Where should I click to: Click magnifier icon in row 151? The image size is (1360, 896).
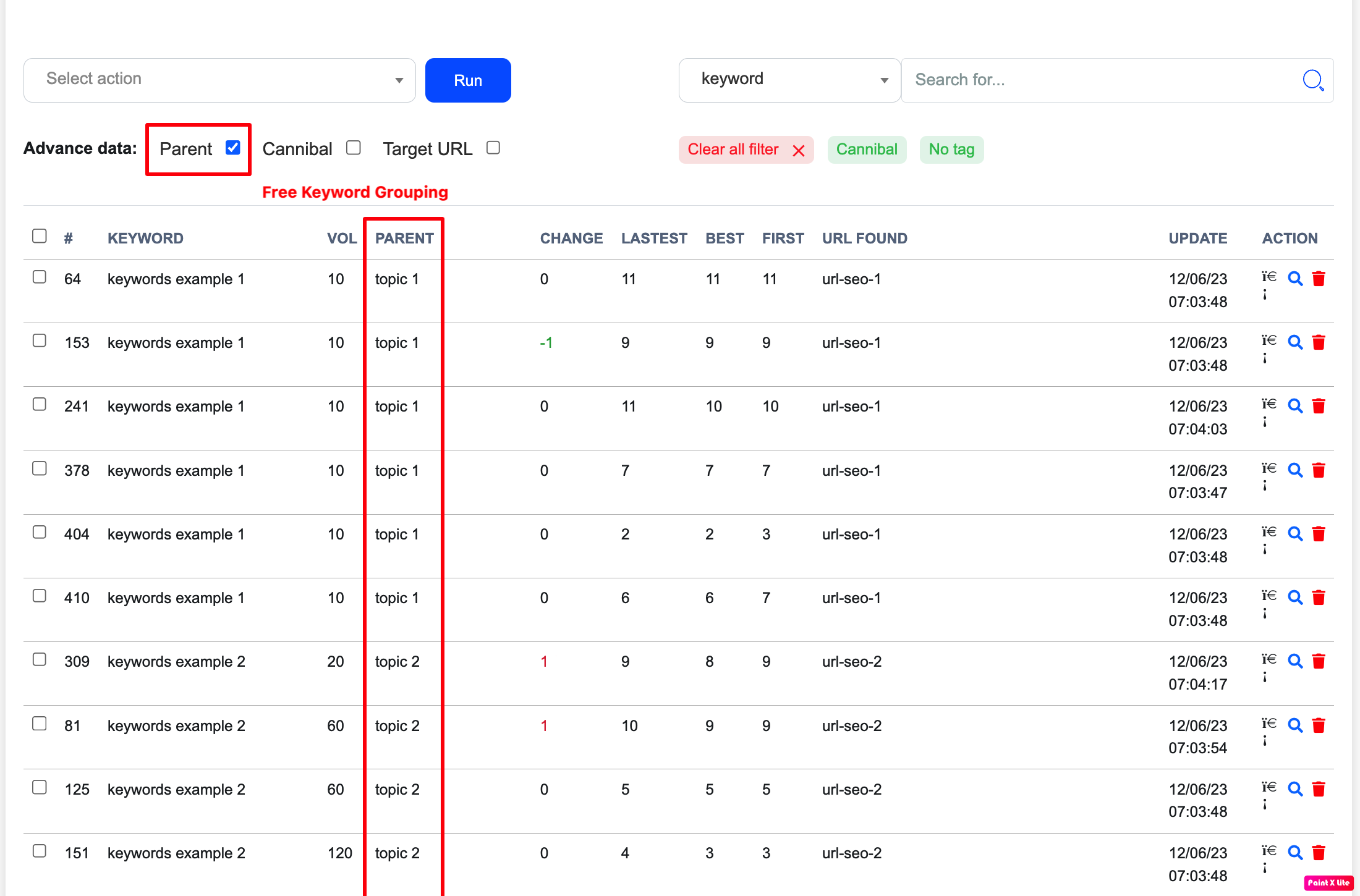tap(1295, 853)
